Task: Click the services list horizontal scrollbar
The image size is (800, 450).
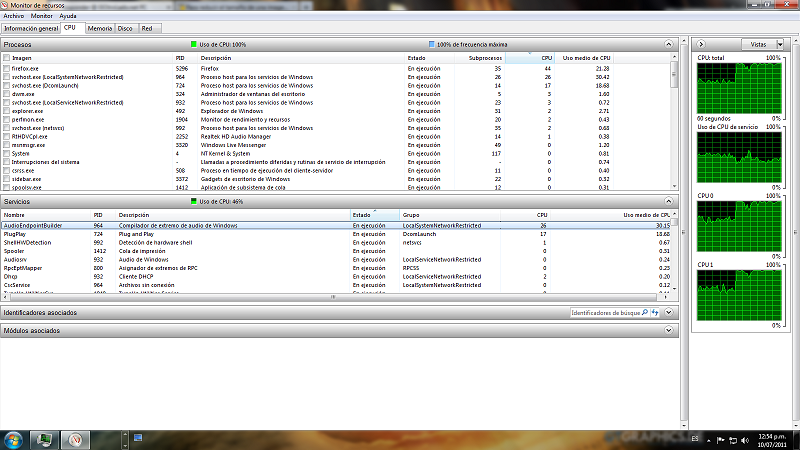Action: tap(333, 296)
